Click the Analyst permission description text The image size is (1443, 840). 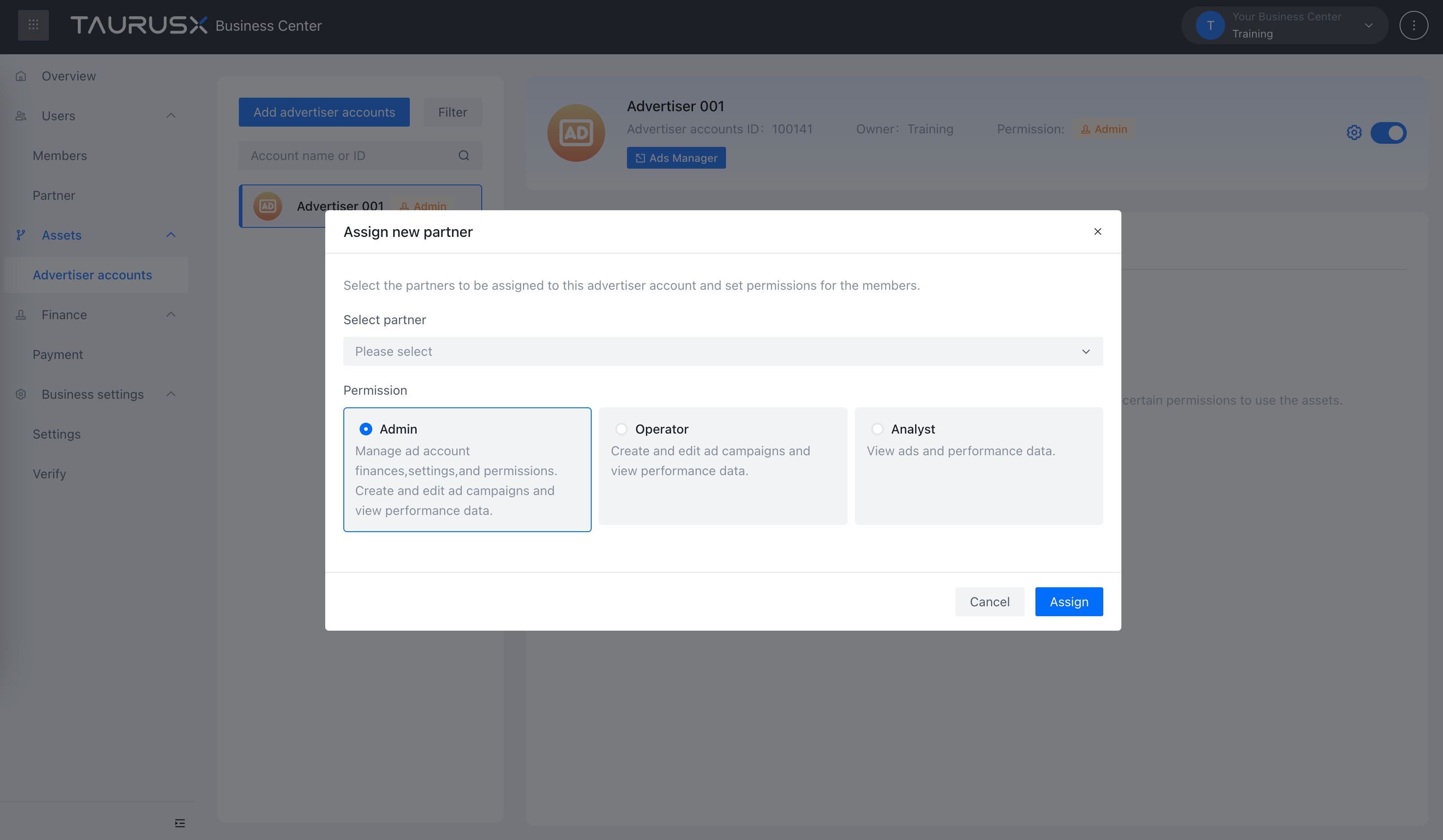(961, 451)
